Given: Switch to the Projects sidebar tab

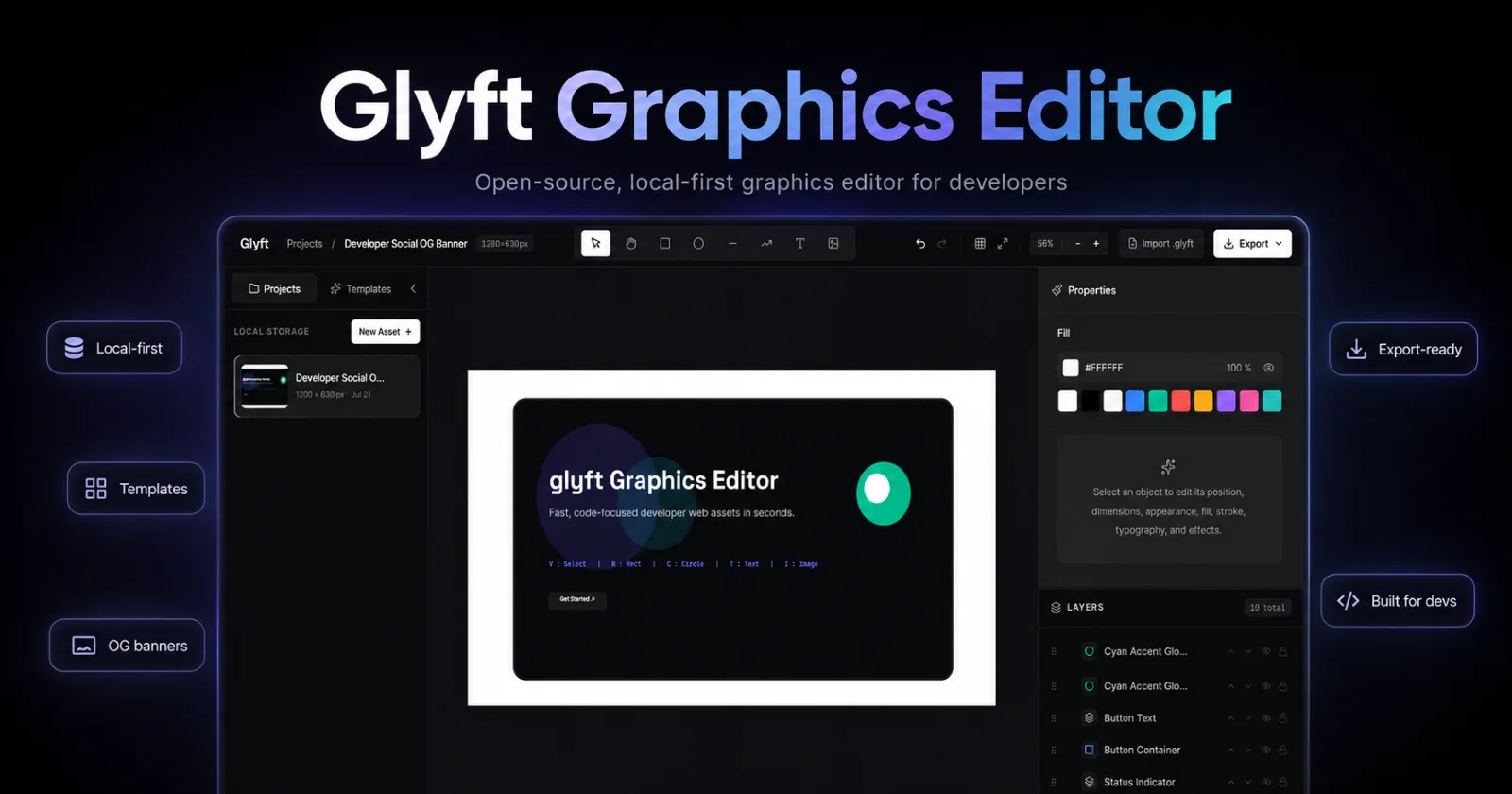Looking at the screenshot, I should 274,288.
